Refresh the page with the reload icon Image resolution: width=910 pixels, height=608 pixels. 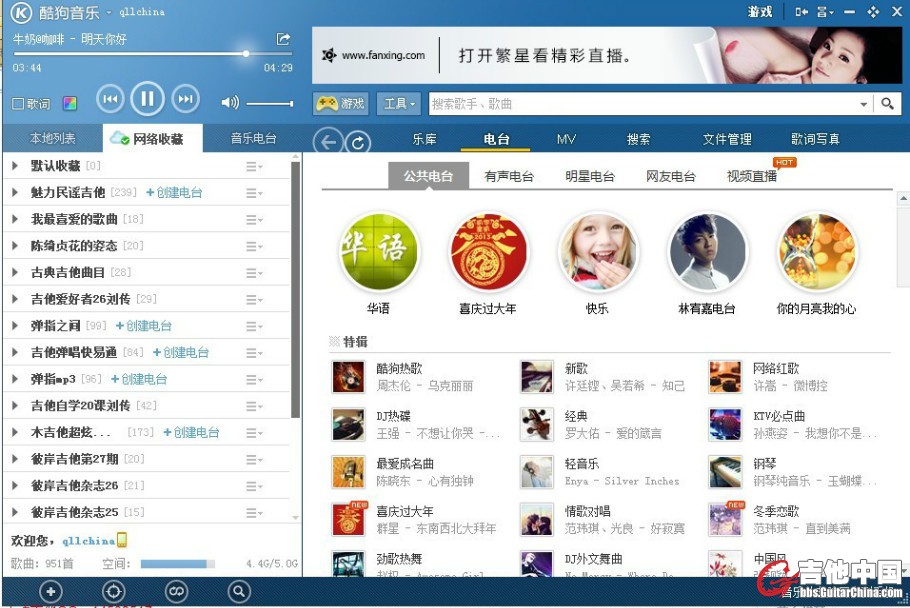coord(358,142)
